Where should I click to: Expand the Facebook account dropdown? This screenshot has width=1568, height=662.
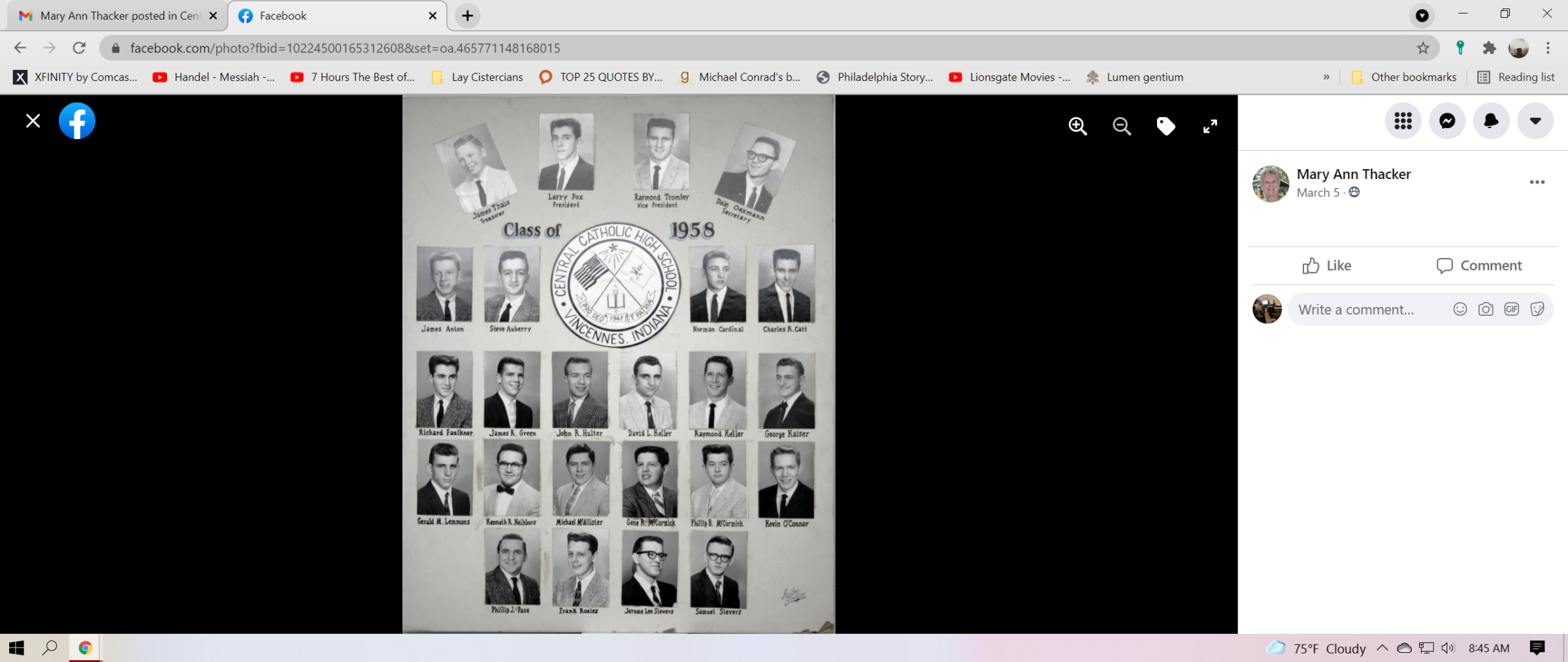point(1535,121)
